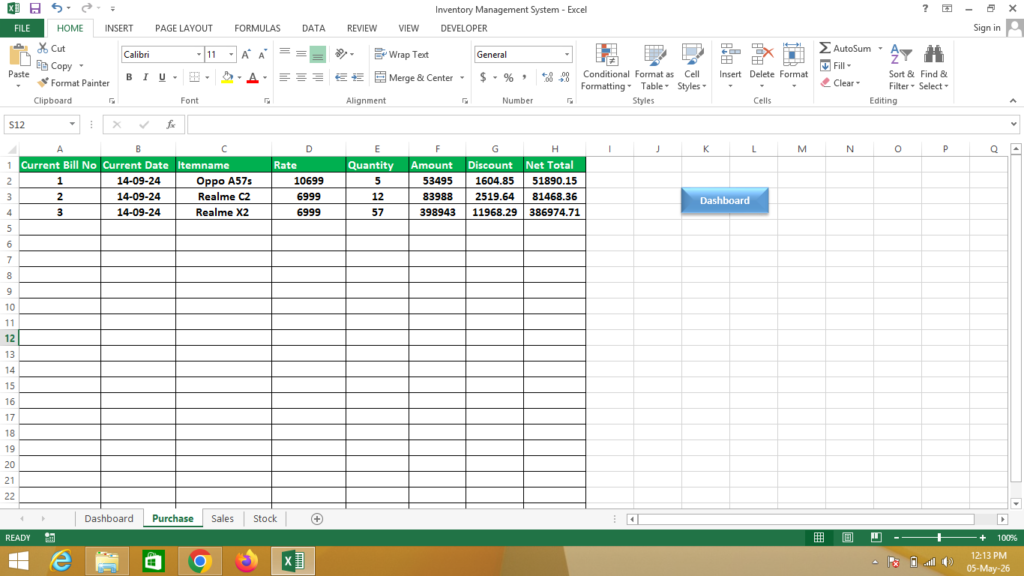
Task: Add a new sheet with plus button
Action: (317, 519)
